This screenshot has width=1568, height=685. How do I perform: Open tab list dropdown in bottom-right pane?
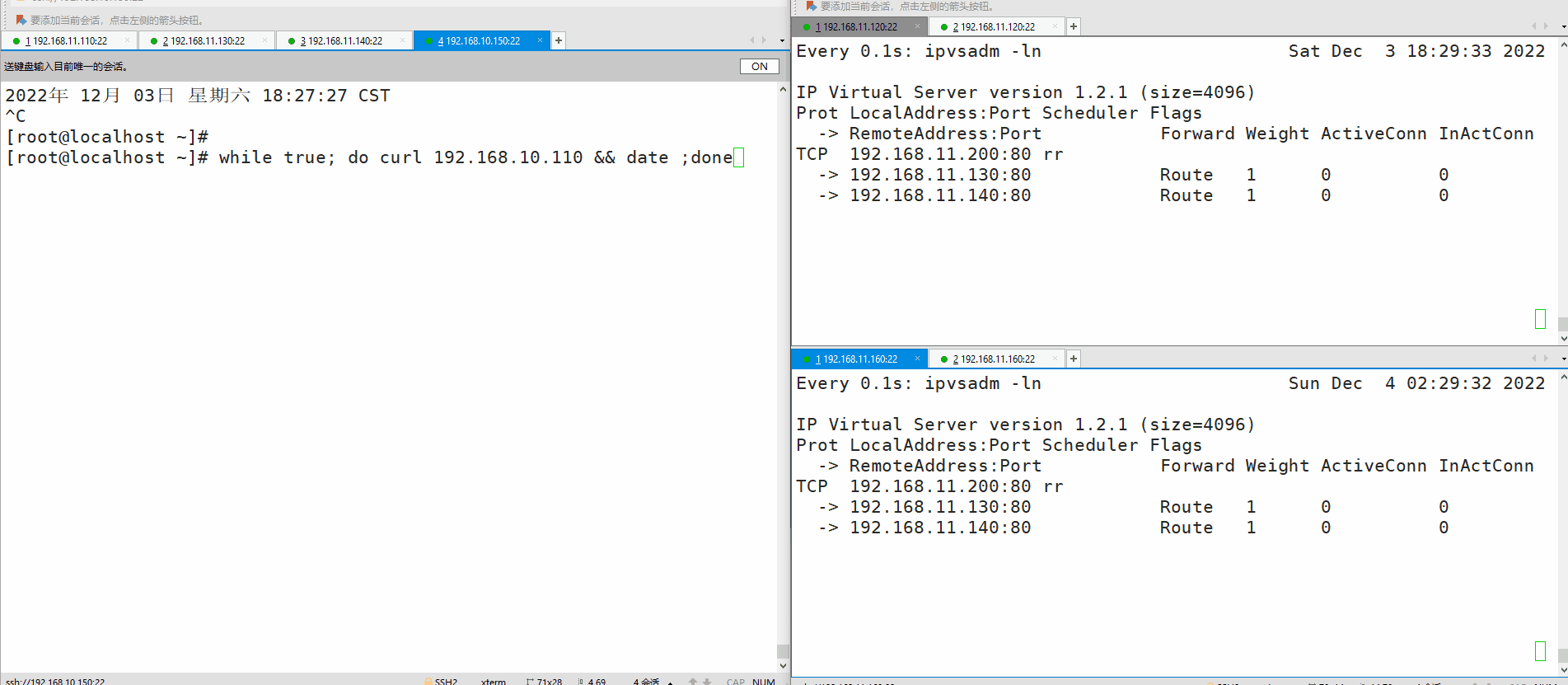(1563, 359)
